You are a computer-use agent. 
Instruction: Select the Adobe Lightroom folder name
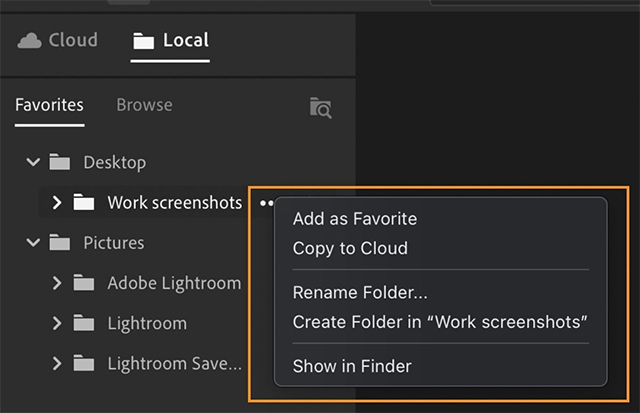(174, 283)
